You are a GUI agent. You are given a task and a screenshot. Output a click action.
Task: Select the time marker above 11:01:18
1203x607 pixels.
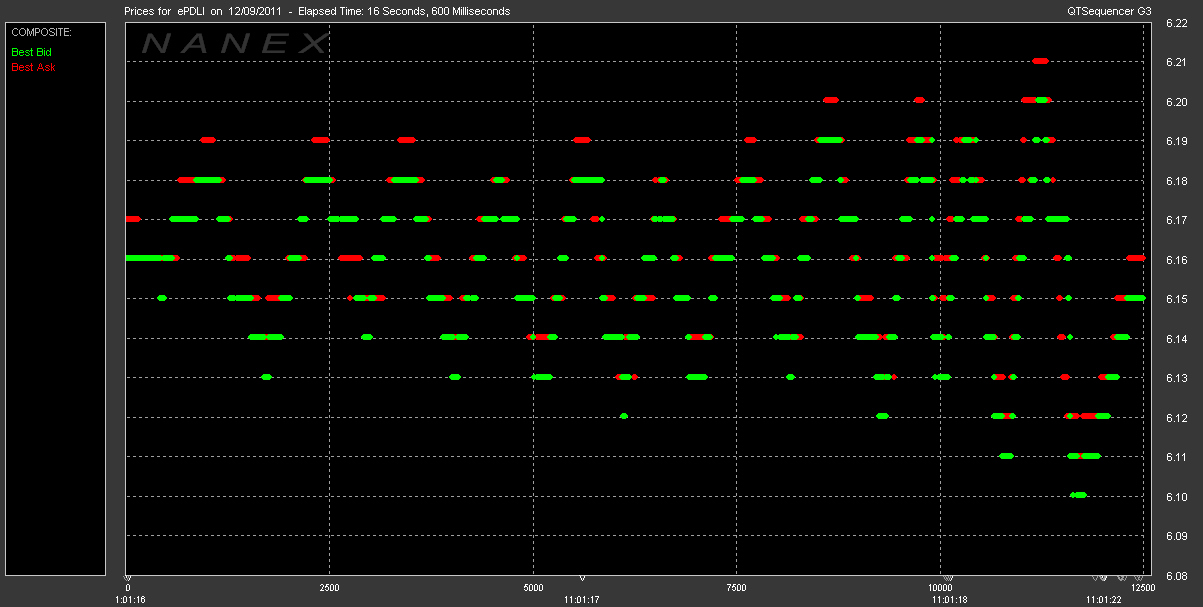[950, 577]
